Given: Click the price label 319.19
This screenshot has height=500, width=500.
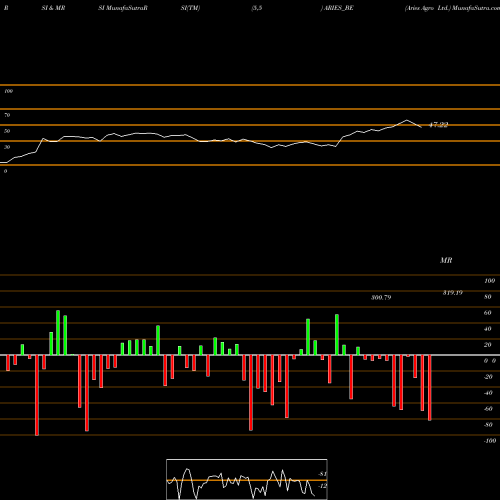Looking at the screenshot, I should point(453,293).
